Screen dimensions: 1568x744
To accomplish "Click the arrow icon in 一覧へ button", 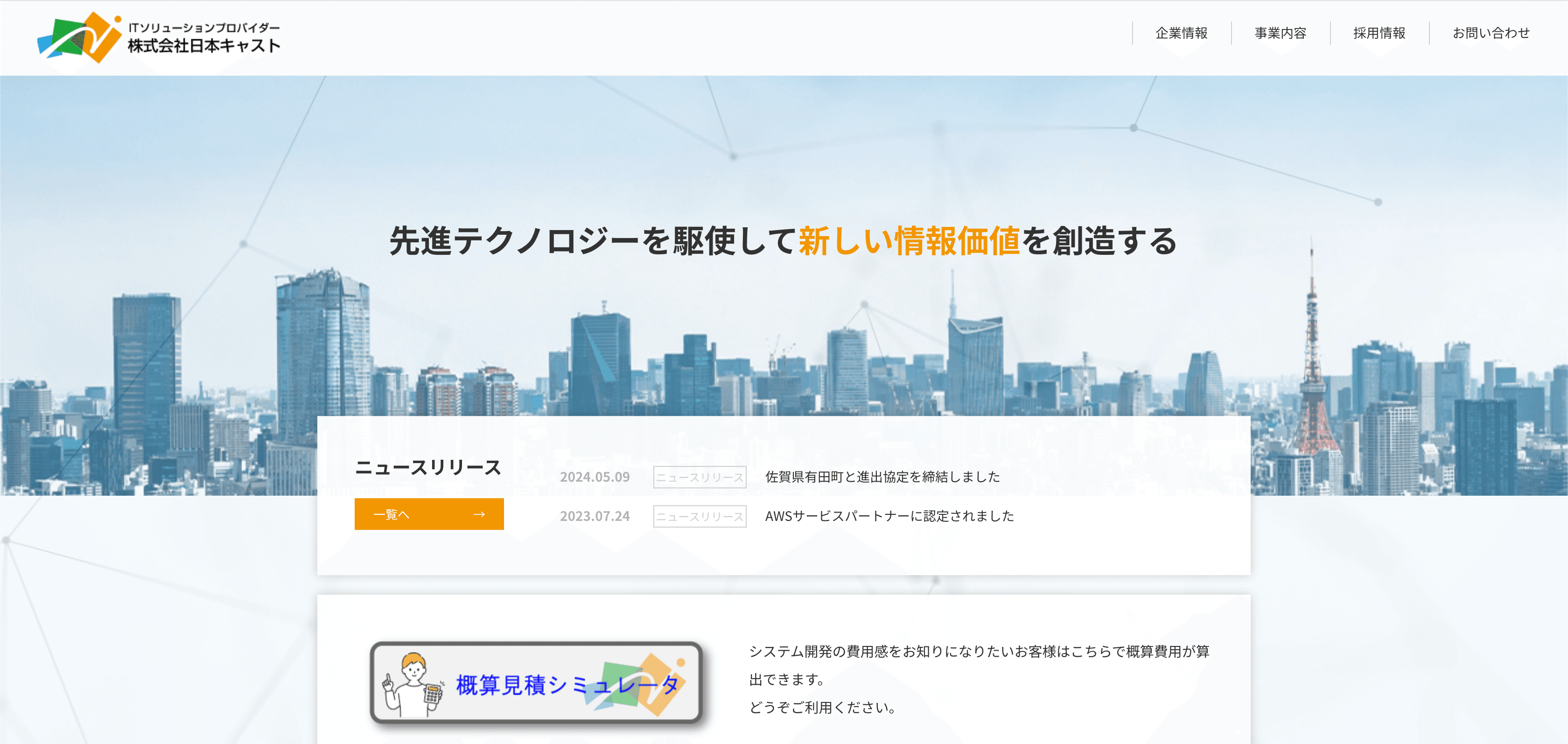I will click(x=479, y=514).
